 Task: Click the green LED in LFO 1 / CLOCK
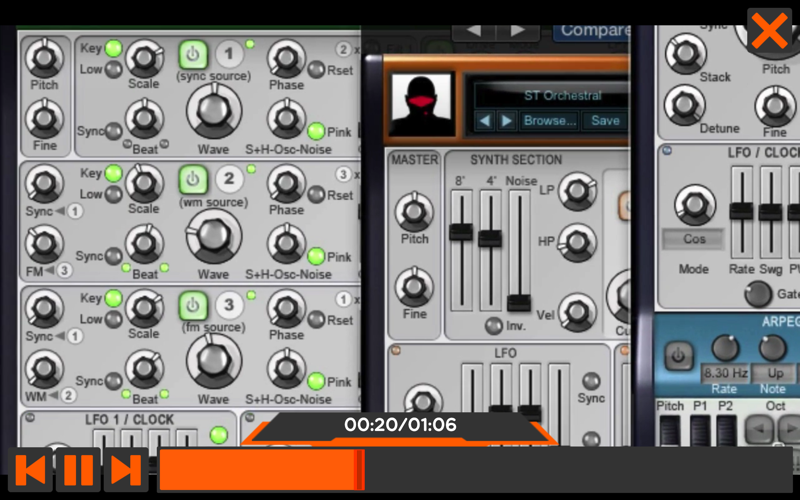click(218, 435)
